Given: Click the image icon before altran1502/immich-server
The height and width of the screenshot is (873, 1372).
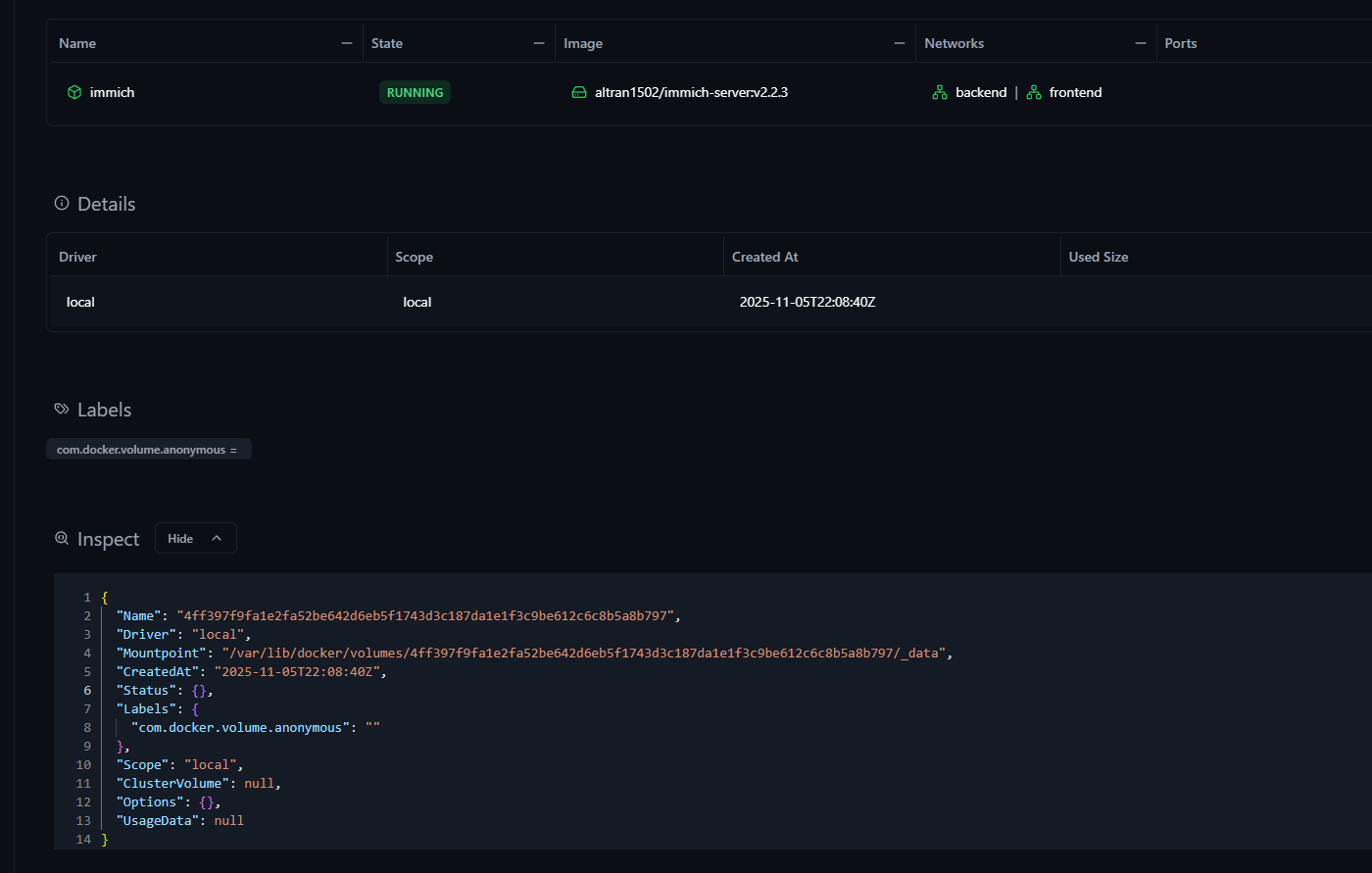Looking at the screenshot, I should tap(579, 92).
